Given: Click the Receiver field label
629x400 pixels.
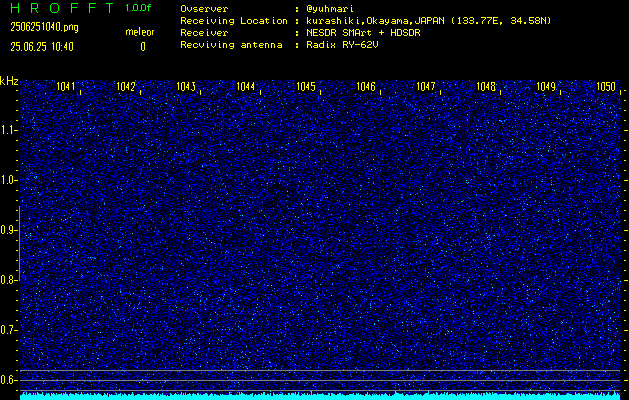Looking at the screenshot, I should click(204, 33).
